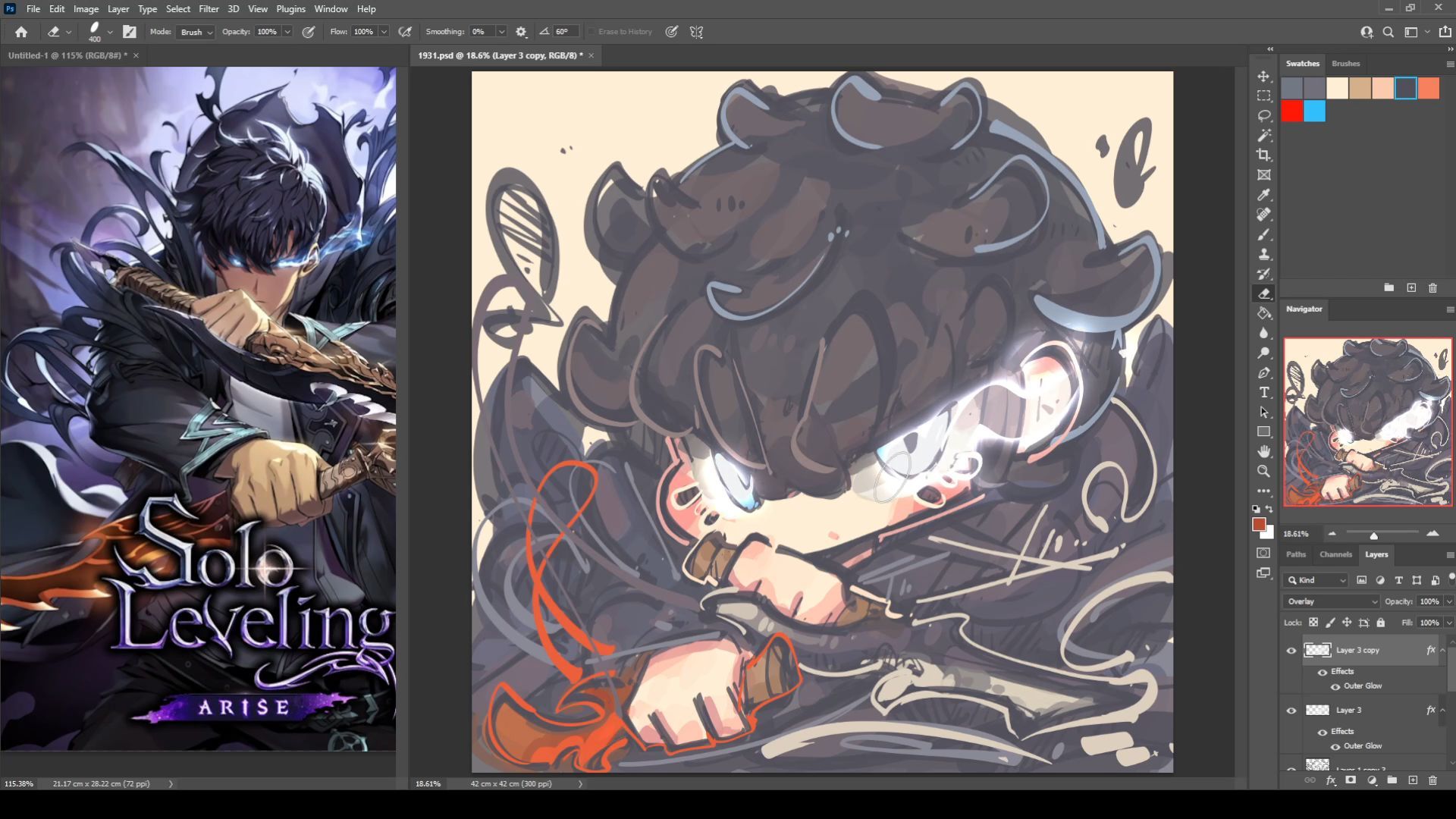Pick the Paint Bucket tool

(x=1263, y=313)
